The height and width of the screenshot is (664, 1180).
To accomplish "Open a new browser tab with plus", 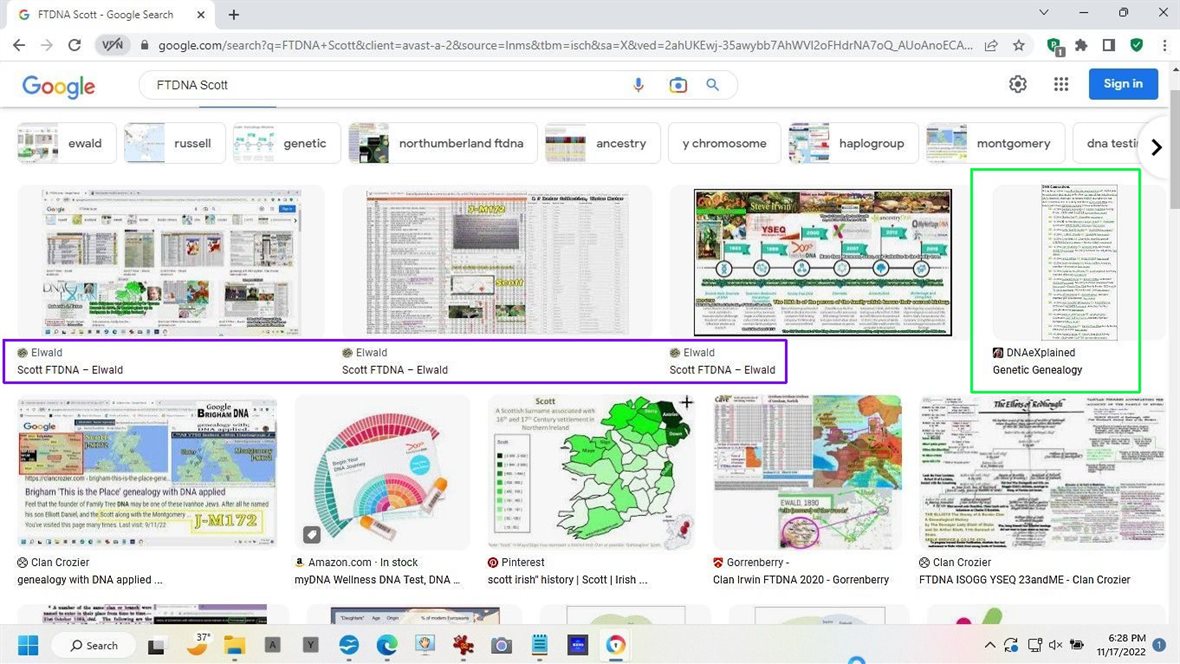I will [234, 15].
